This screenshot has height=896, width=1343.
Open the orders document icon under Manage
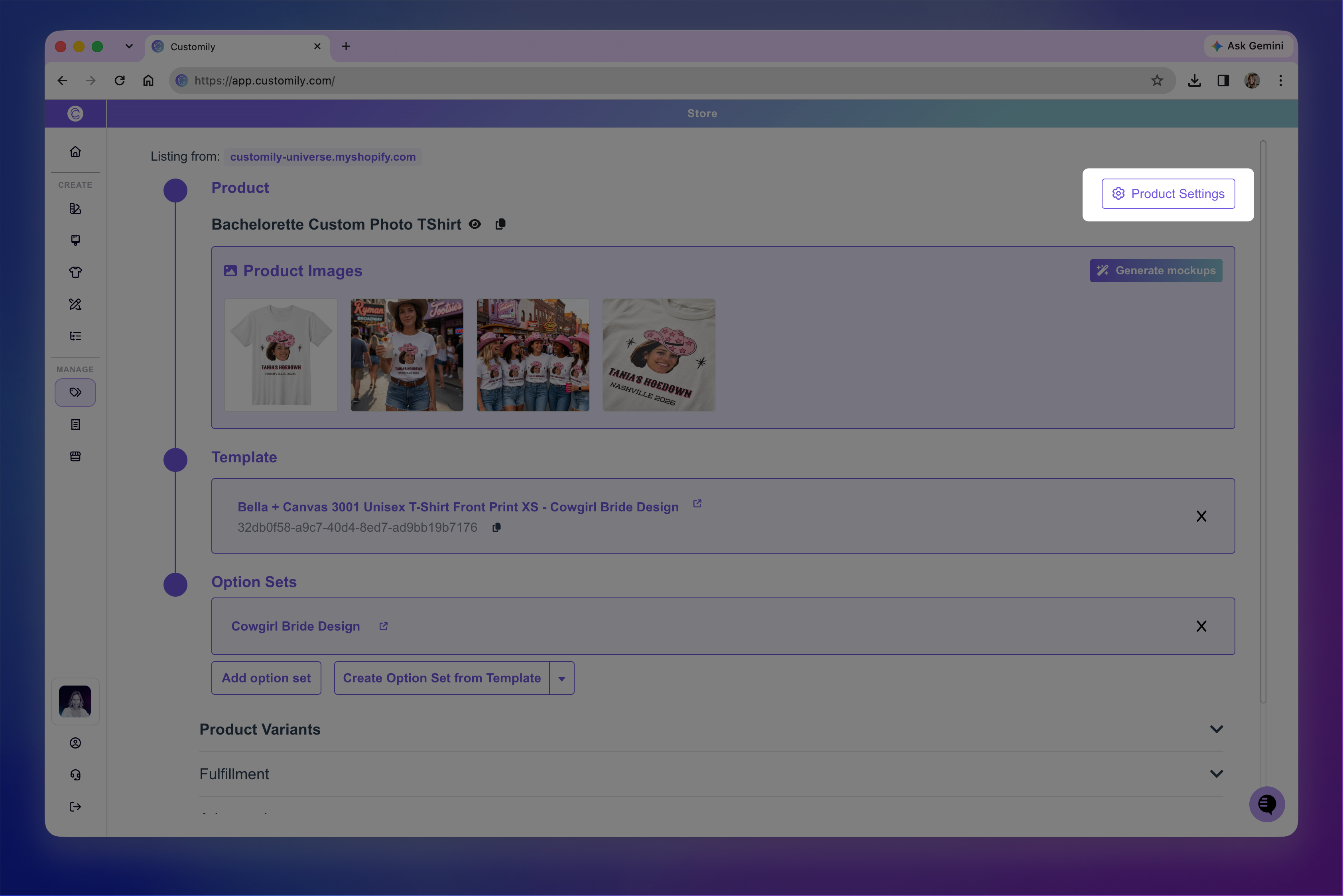75,424
